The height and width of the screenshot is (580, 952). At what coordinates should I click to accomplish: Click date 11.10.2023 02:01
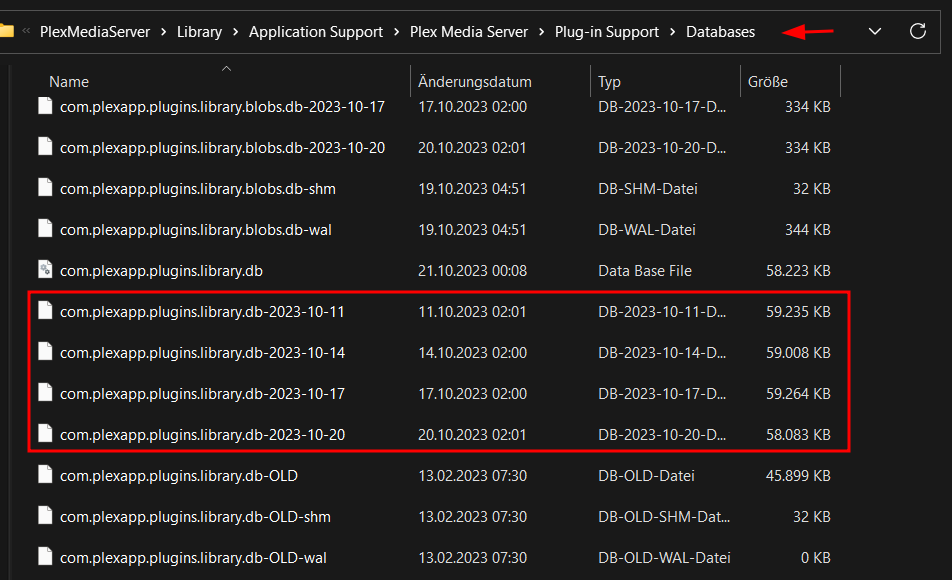(x=472, y=312)
